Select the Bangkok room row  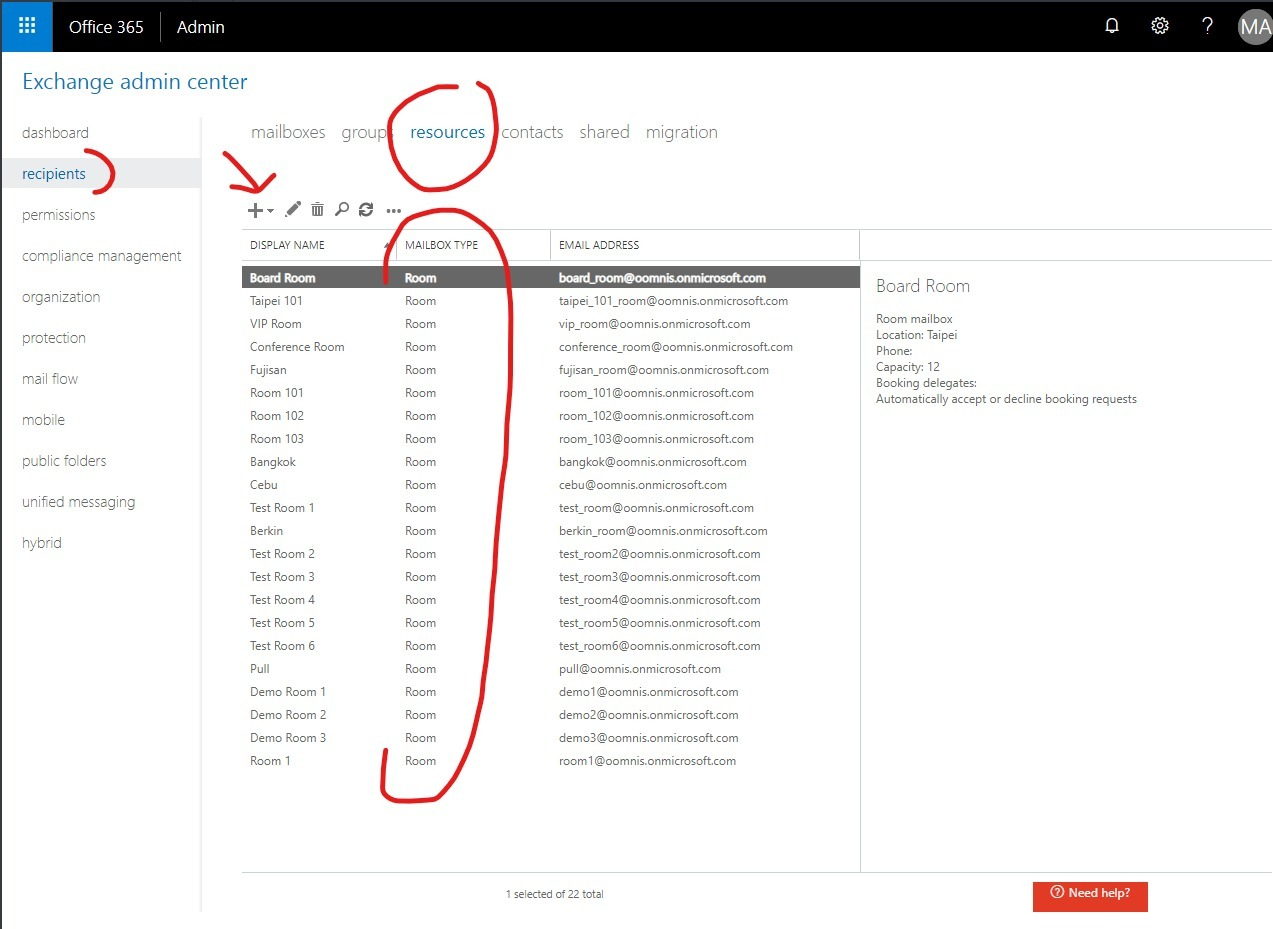(551, 462)
